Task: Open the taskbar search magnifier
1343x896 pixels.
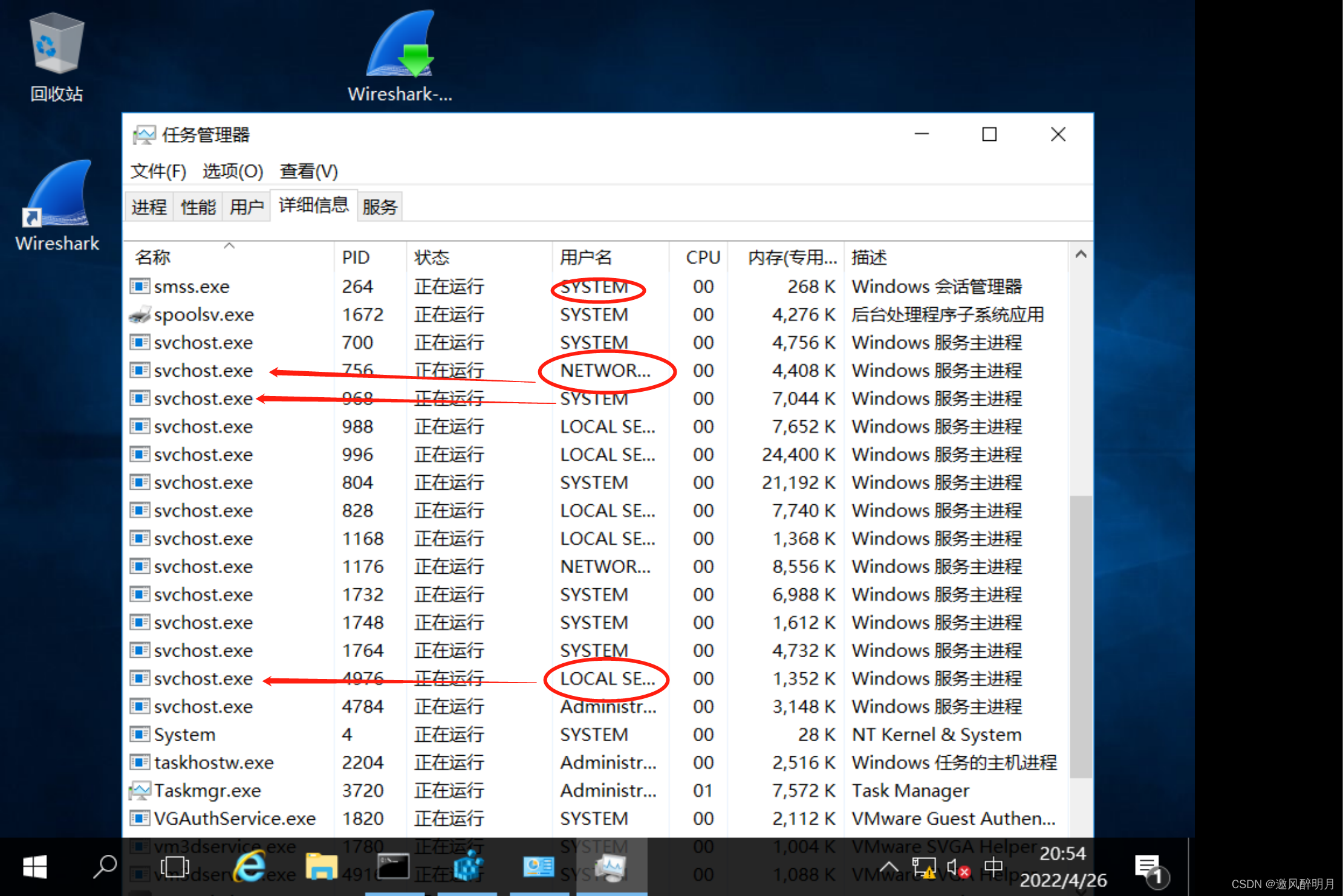Action: (x=105, y=867)
